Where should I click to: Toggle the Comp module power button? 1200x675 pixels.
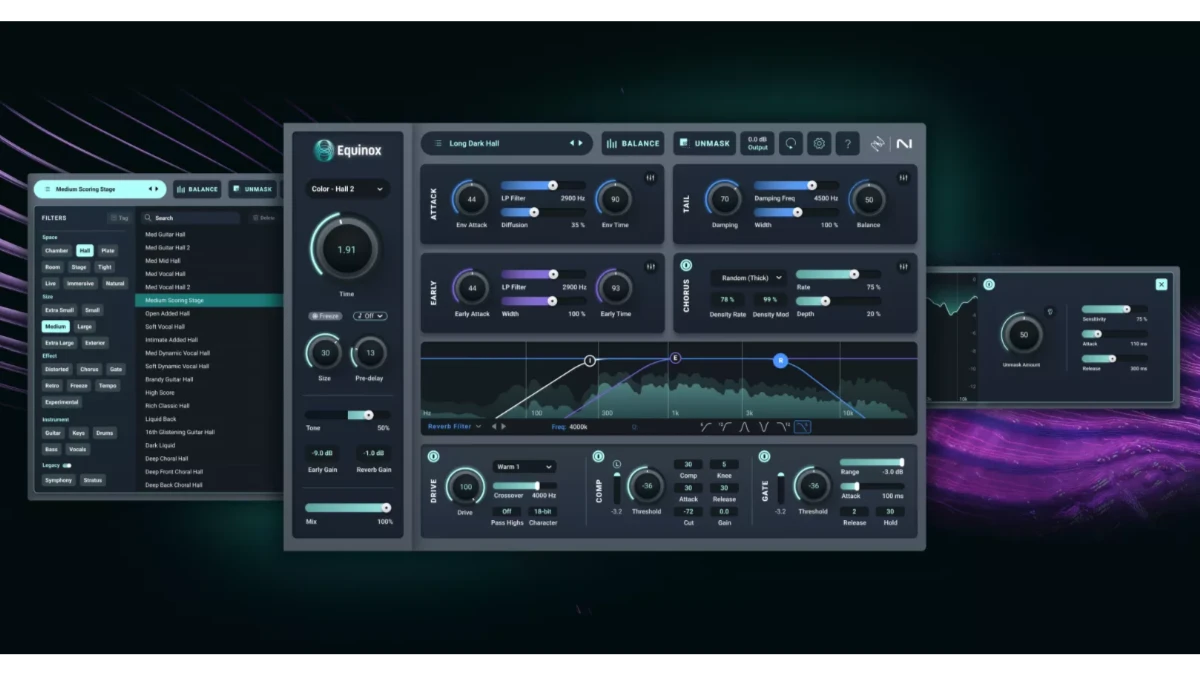click(x=597, y=457)
